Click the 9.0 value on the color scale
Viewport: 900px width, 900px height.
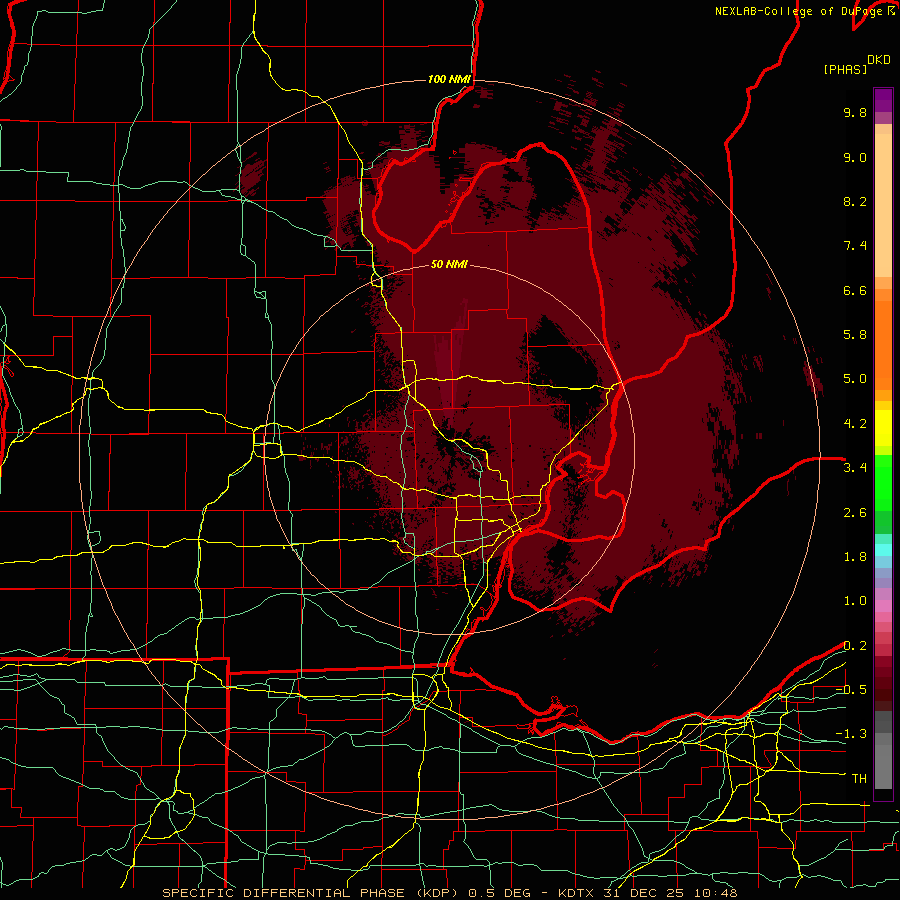855,157
